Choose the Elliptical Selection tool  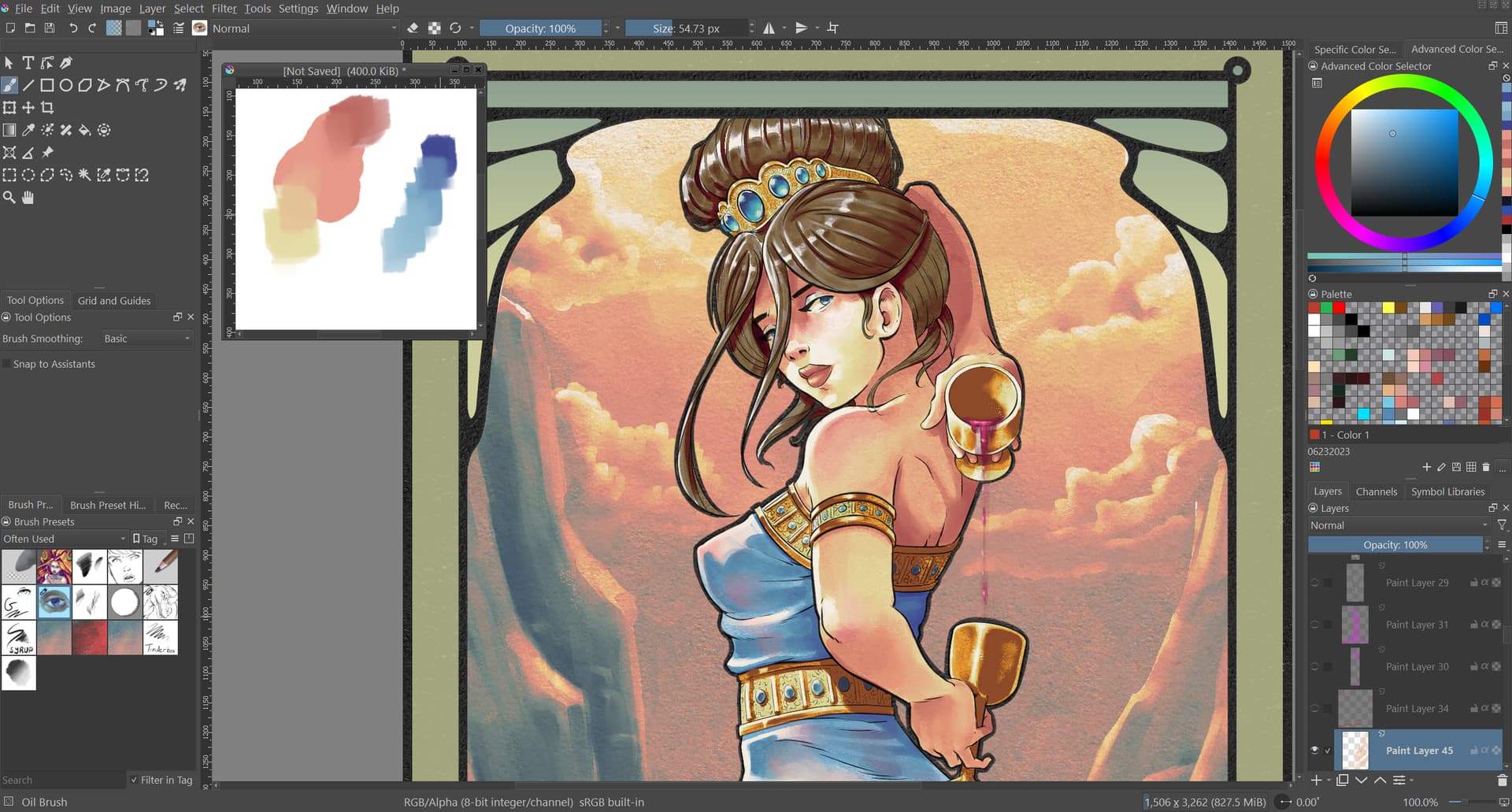[x=28, y=175]
